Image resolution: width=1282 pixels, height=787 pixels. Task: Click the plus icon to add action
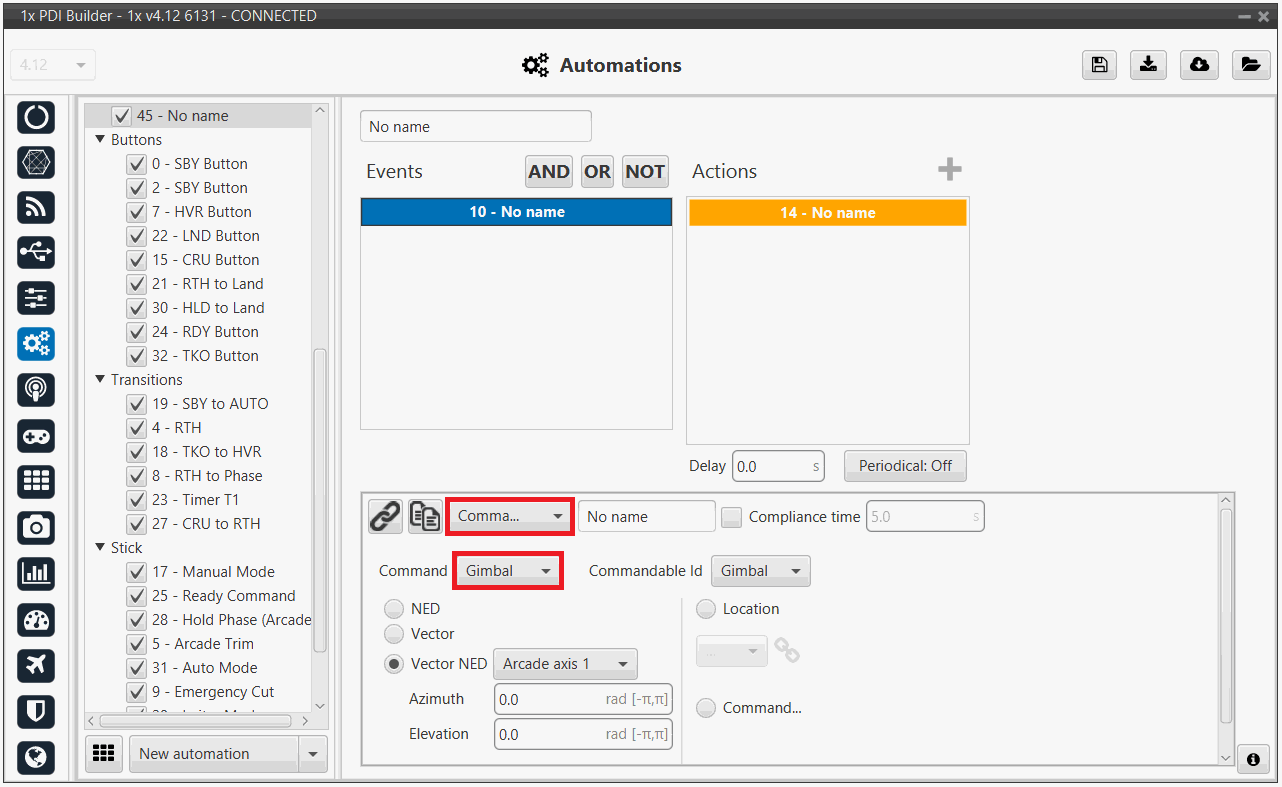pyautogui.click(x=949, y=170)
